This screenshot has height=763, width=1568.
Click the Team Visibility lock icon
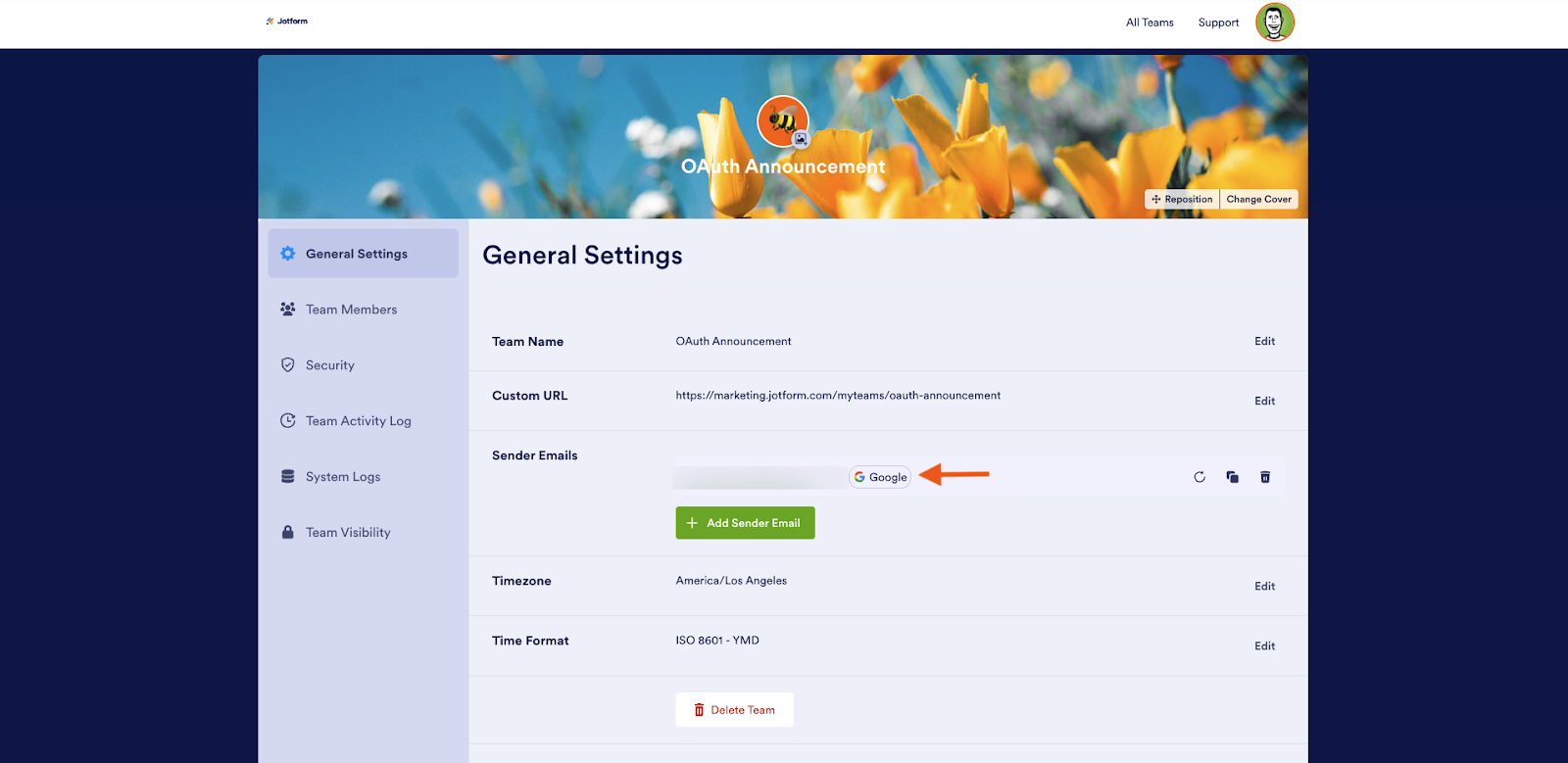pyautogui.click(x=287, y=532)
